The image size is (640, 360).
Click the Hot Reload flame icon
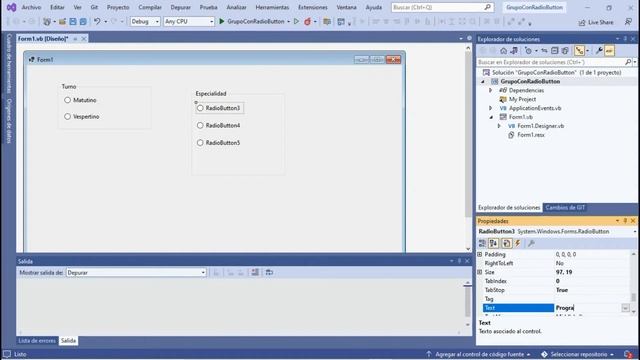[x=307, y=22]
